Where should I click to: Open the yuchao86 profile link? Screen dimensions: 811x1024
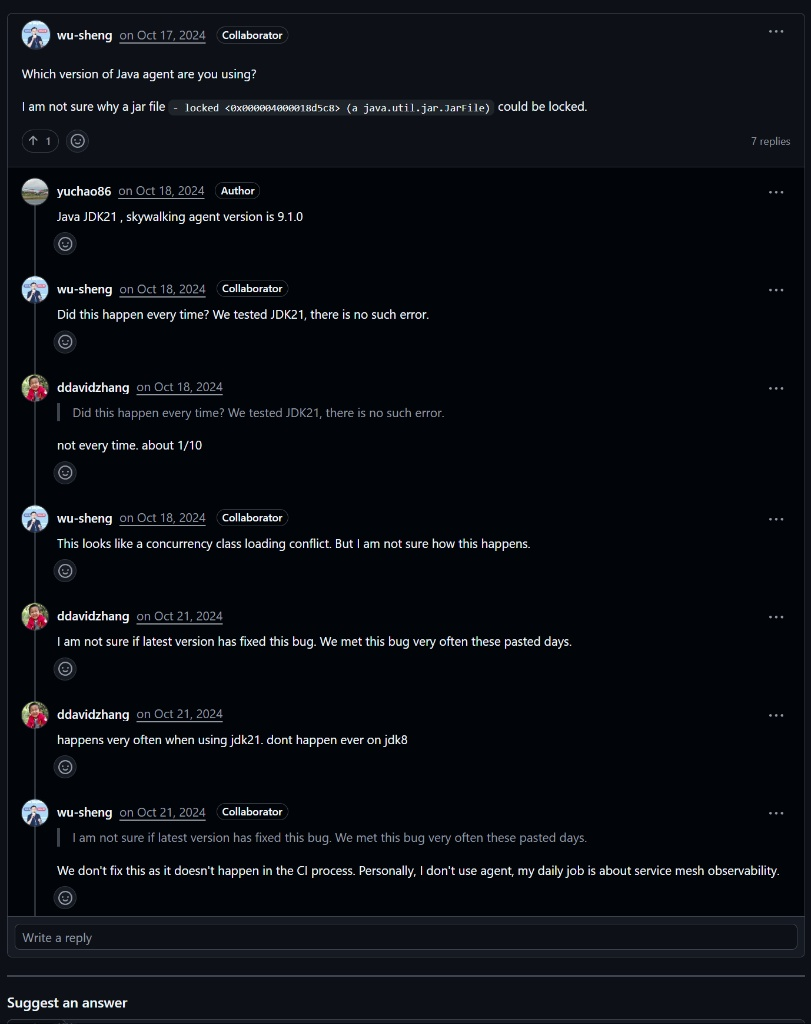84,191
